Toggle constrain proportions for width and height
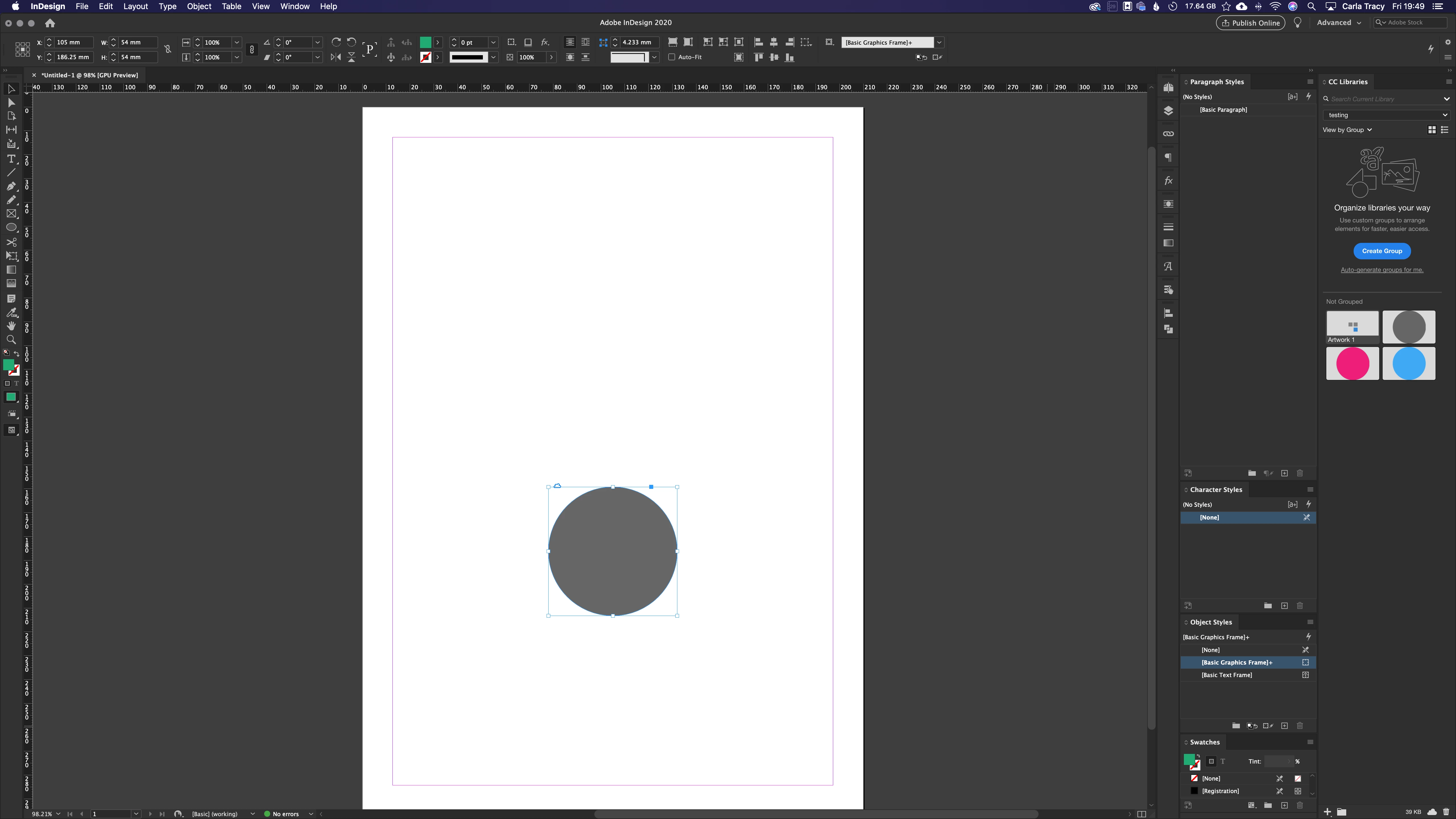This screenshot has width=1456, height=819. pyautogui.click(x=167, y=49)
